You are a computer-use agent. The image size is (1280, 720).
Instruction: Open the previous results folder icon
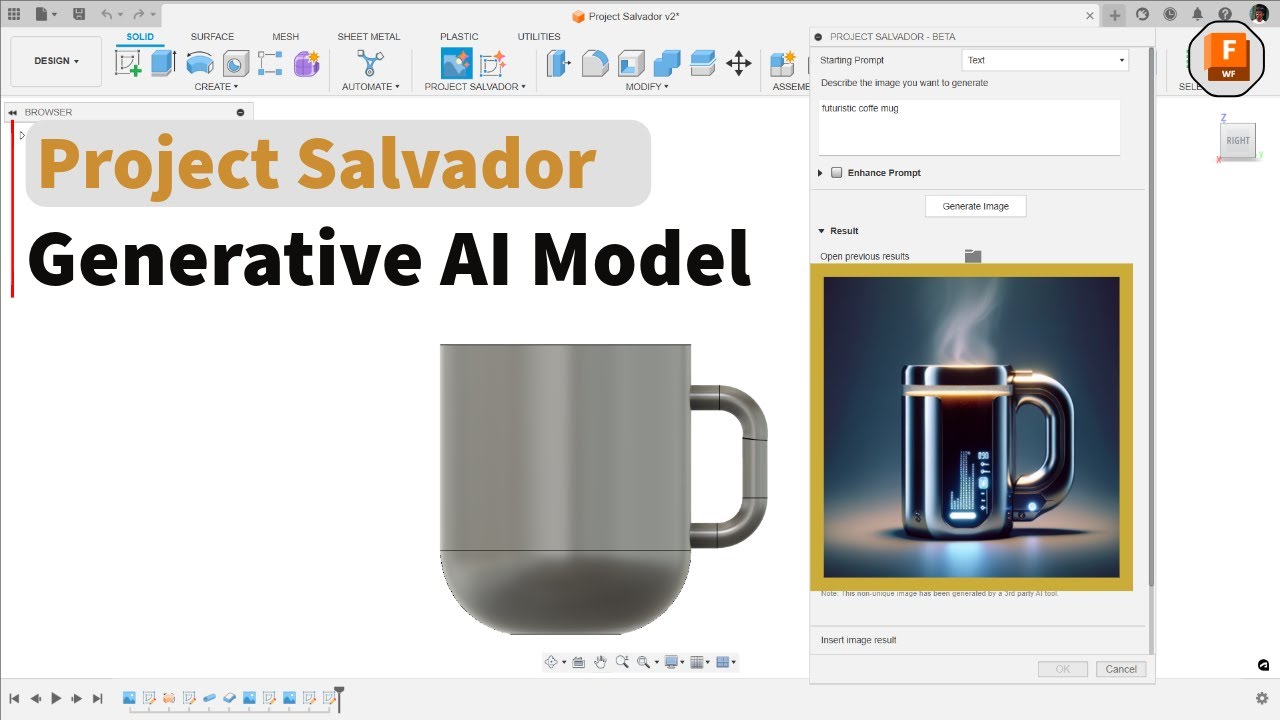pyautogui.click(x=973, y=256)
